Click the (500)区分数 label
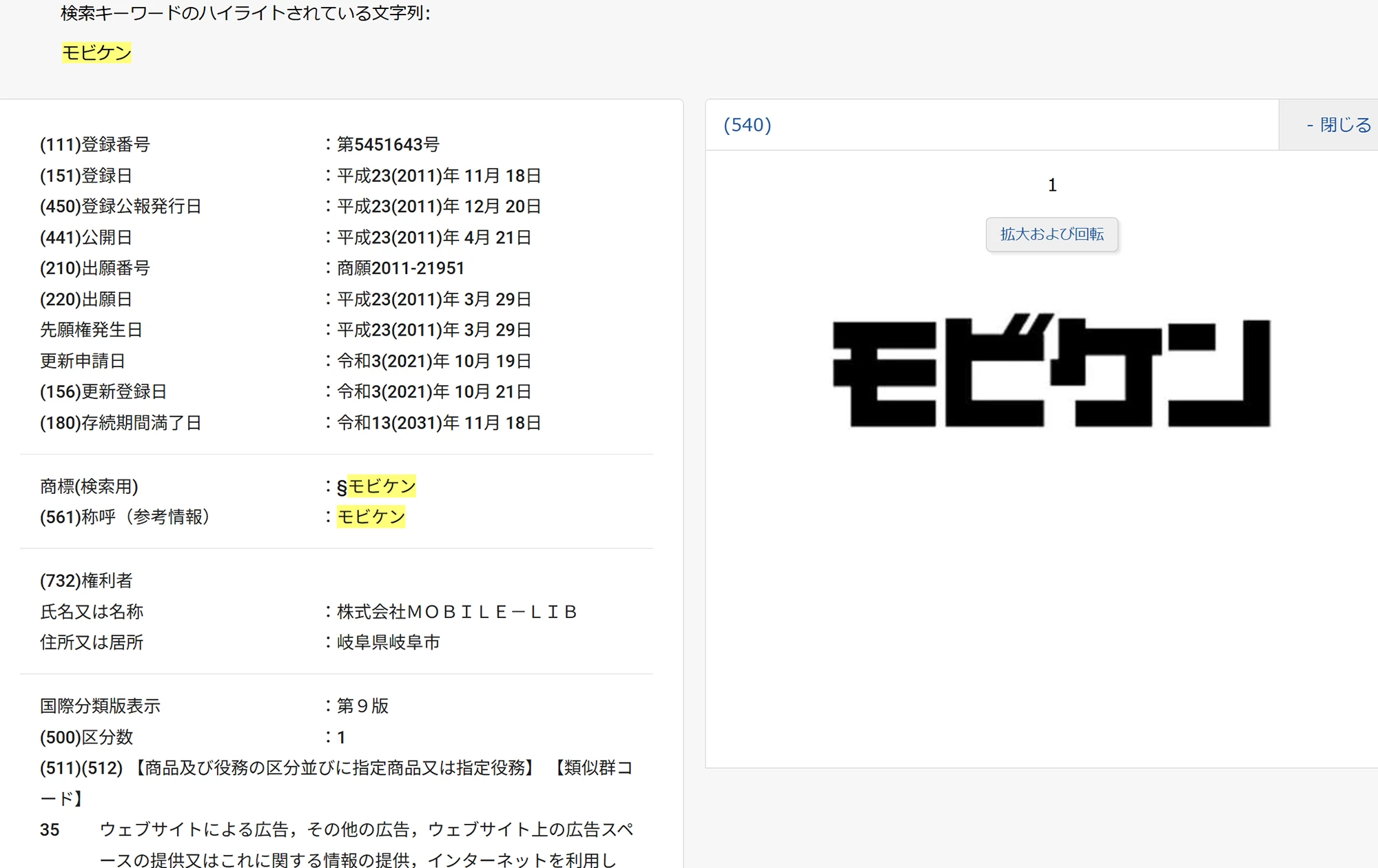Image resolution: width=1378 pixels, height=868 pixels. click(86, 737)
